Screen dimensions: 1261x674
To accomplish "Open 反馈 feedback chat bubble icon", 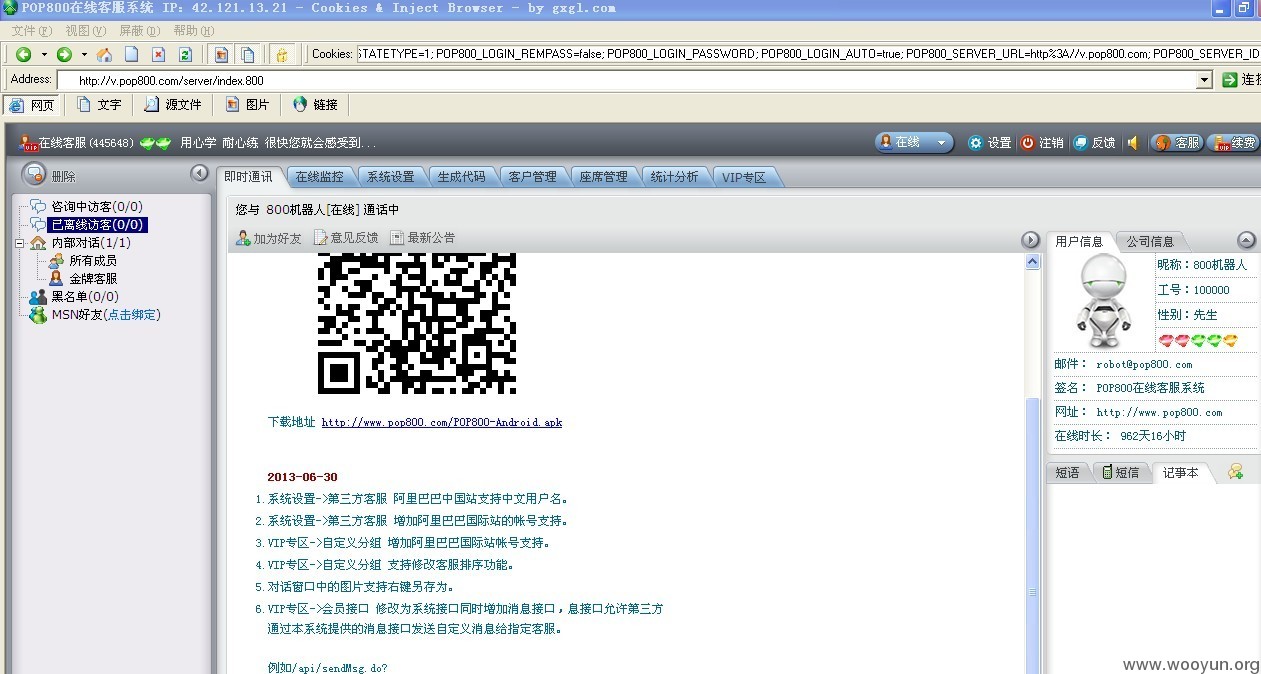I will [1081, 143].
